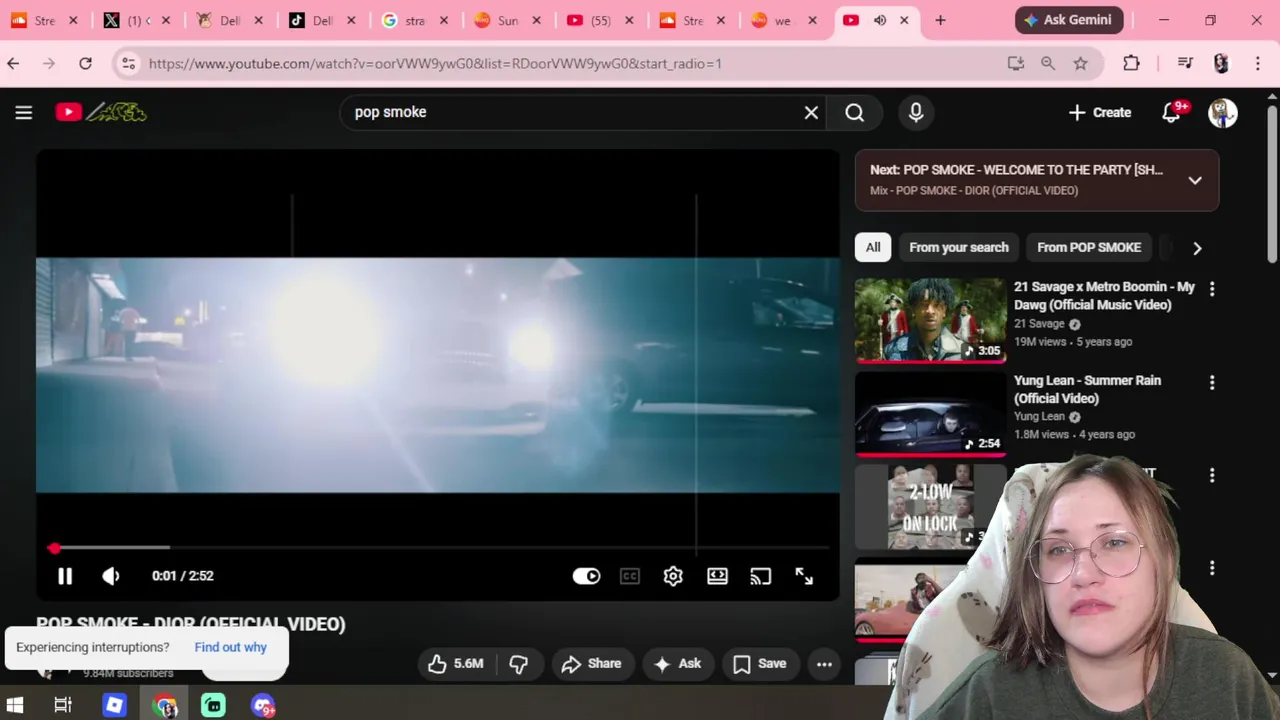The width and height of the screenshot is (1280, 720).
Task: Toggle the autoplay switch
Action: 586,576
